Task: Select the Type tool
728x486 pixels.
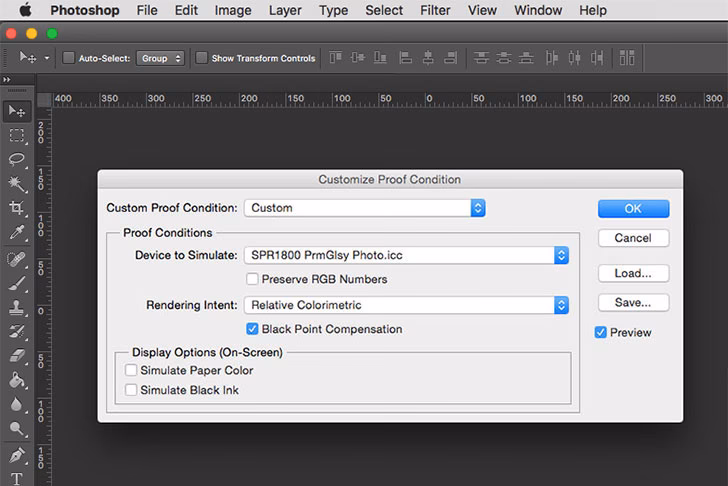Action: tap(17, 478)
